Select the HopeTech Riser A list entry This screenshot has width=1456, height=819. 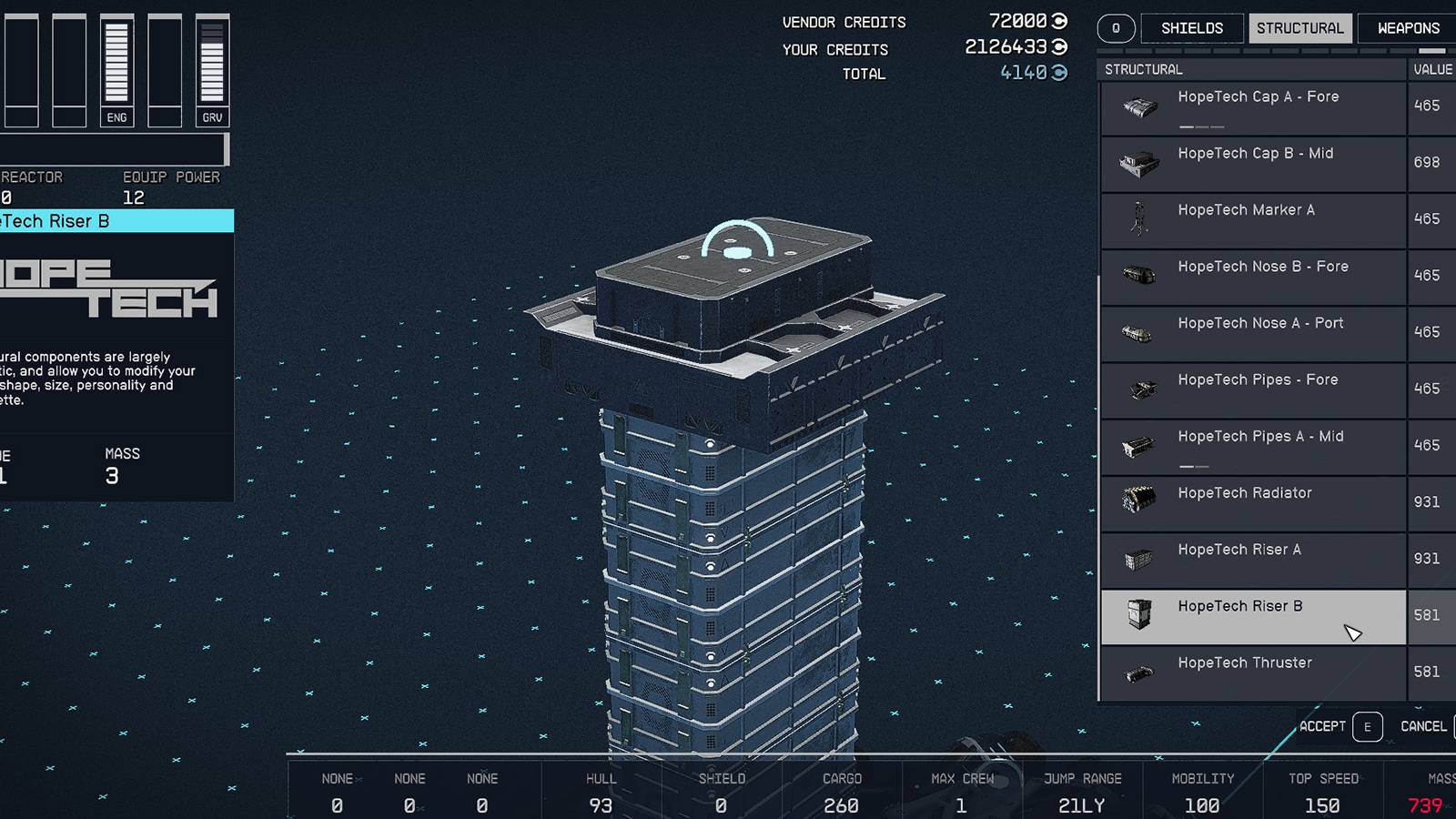(1253, 560)
